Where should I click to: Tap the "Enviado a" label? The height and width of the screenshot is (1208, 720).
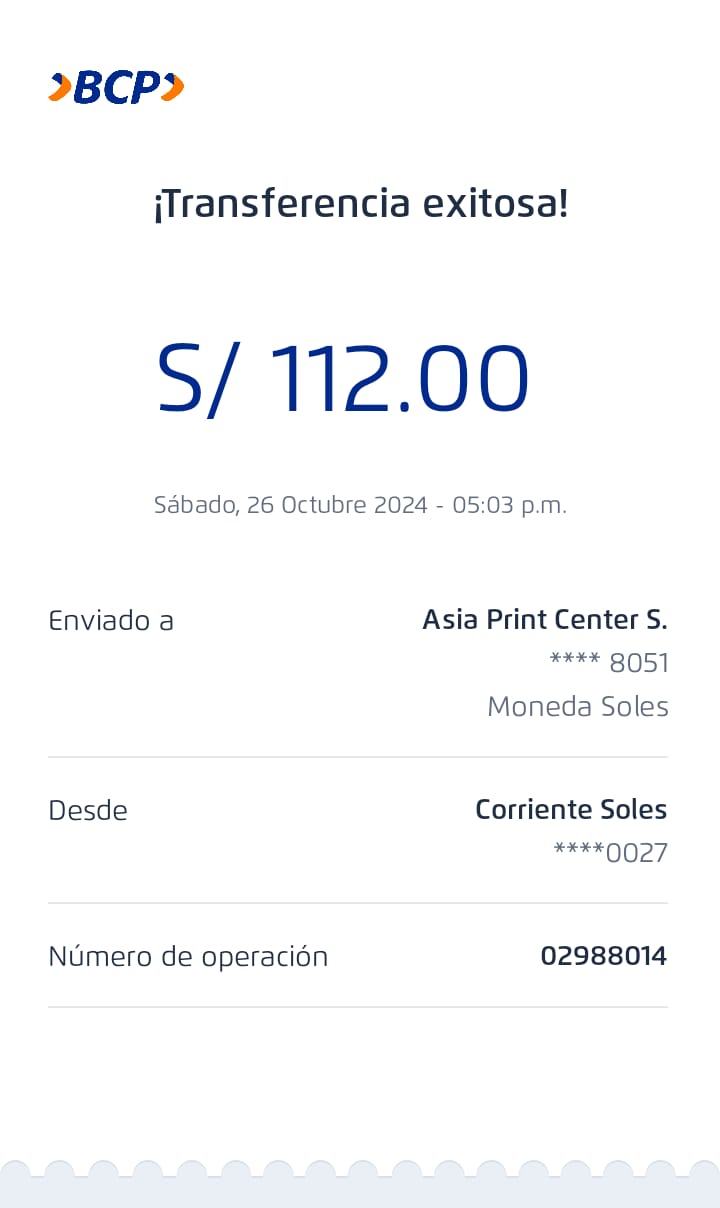pos(111,621)
